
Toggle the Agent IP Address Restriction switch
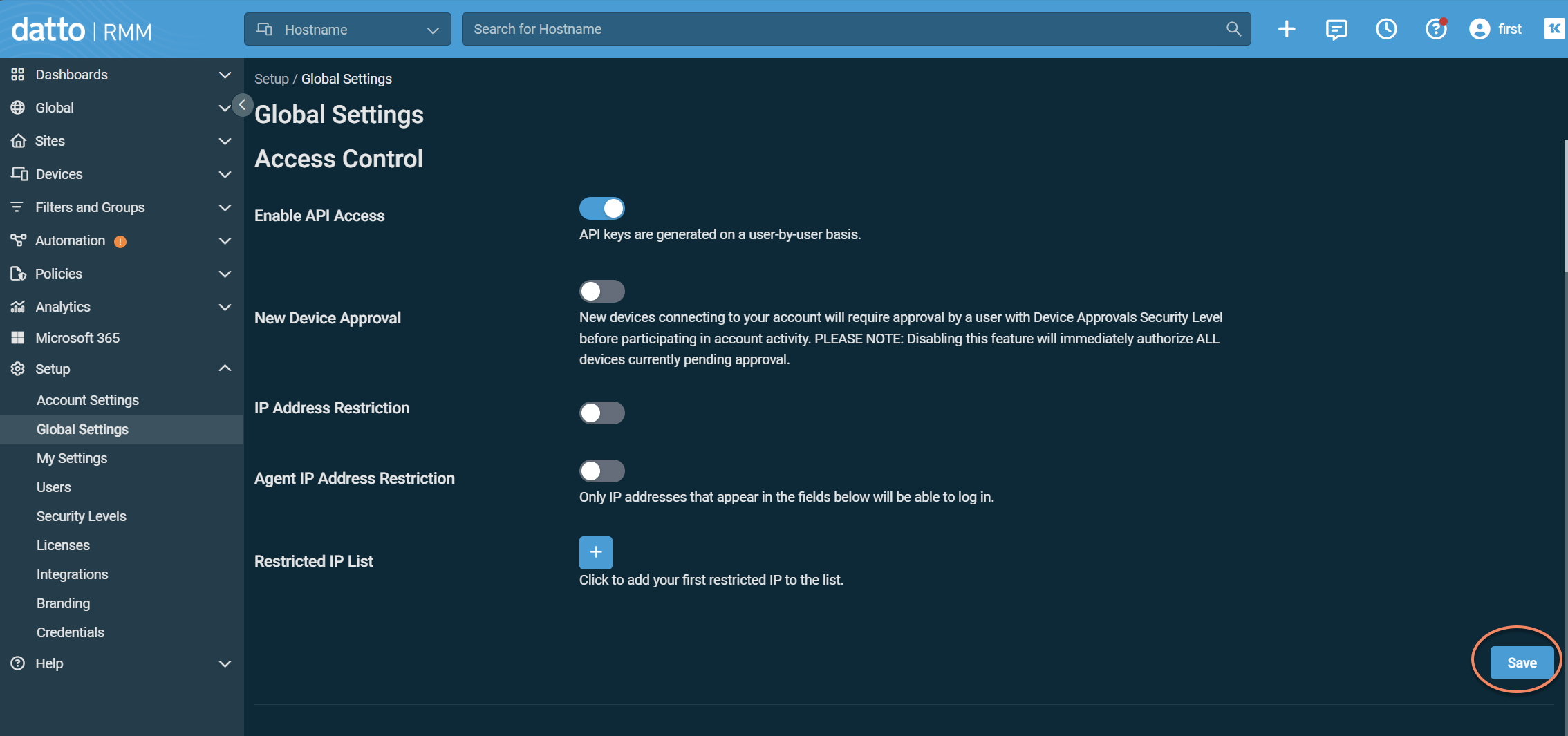(601, 471)
